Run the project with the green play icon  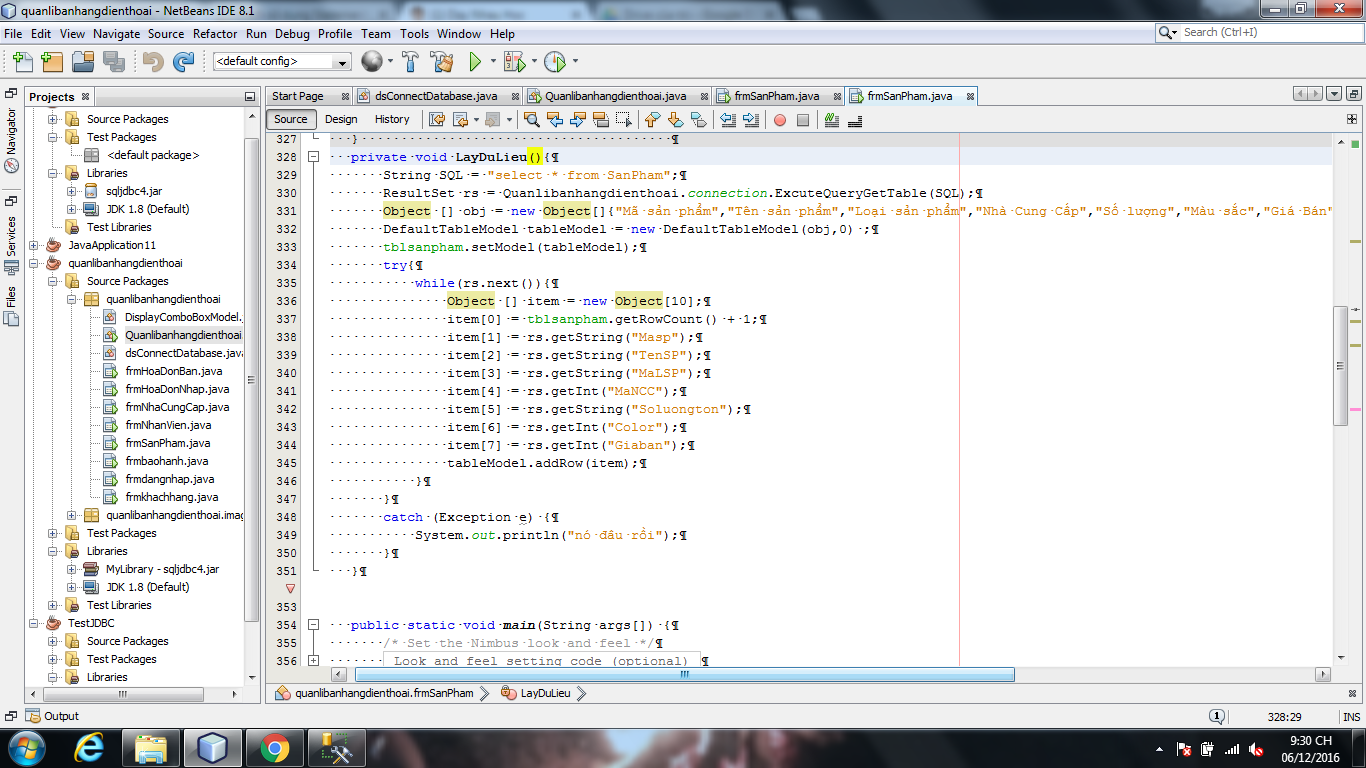(475, 61)
